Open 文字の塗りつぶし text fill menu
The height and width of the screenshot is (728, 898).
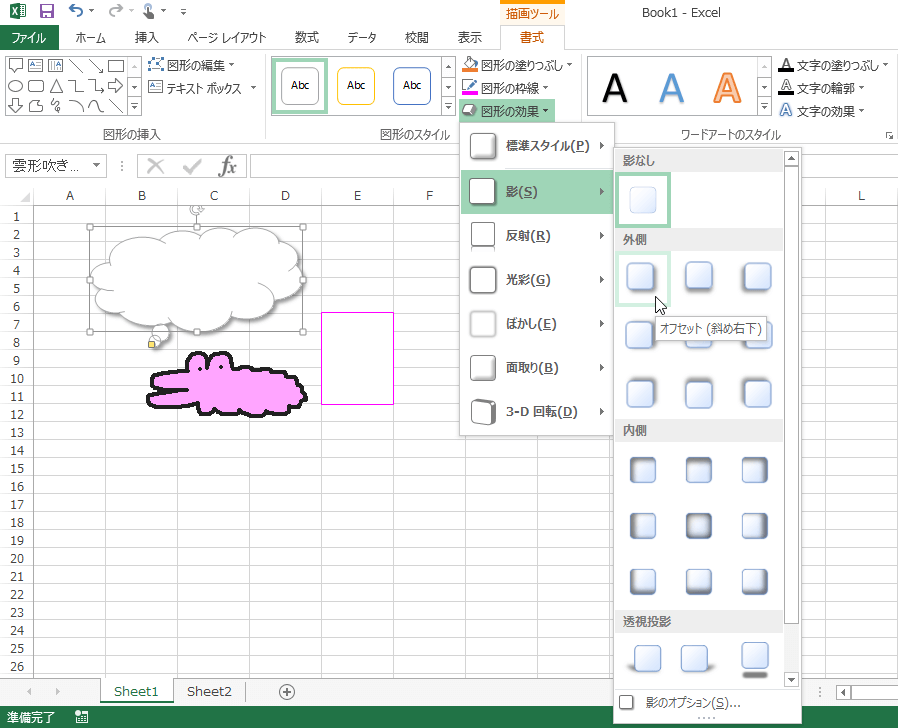click(x=834, y=65)
